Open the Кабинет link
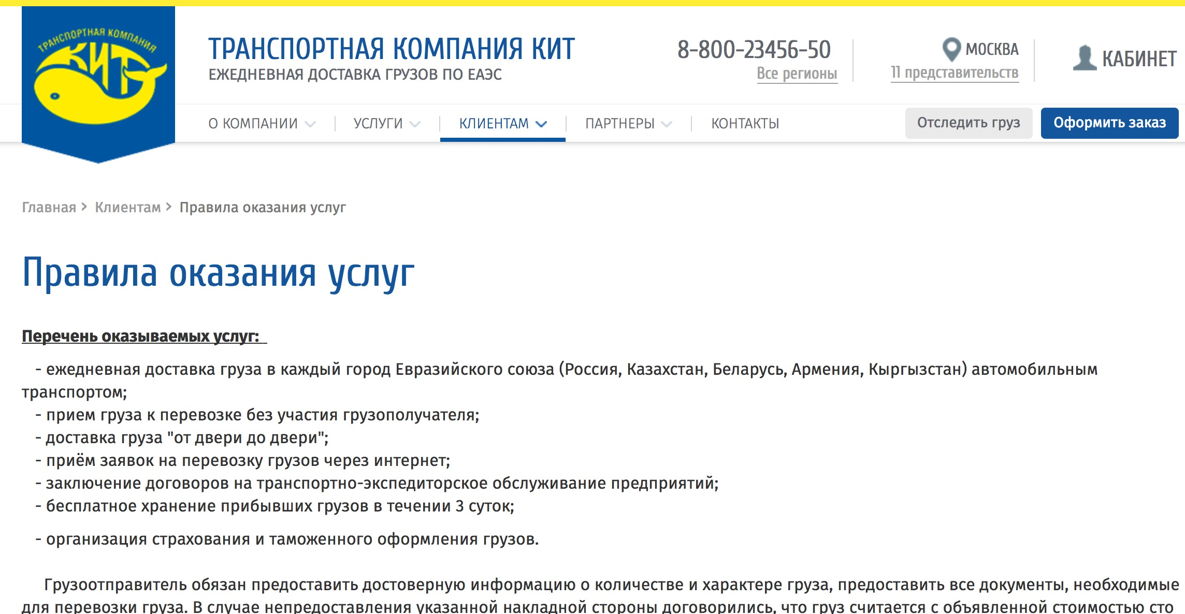This screenshot has height=614, width=1185. click(1139, 59)
